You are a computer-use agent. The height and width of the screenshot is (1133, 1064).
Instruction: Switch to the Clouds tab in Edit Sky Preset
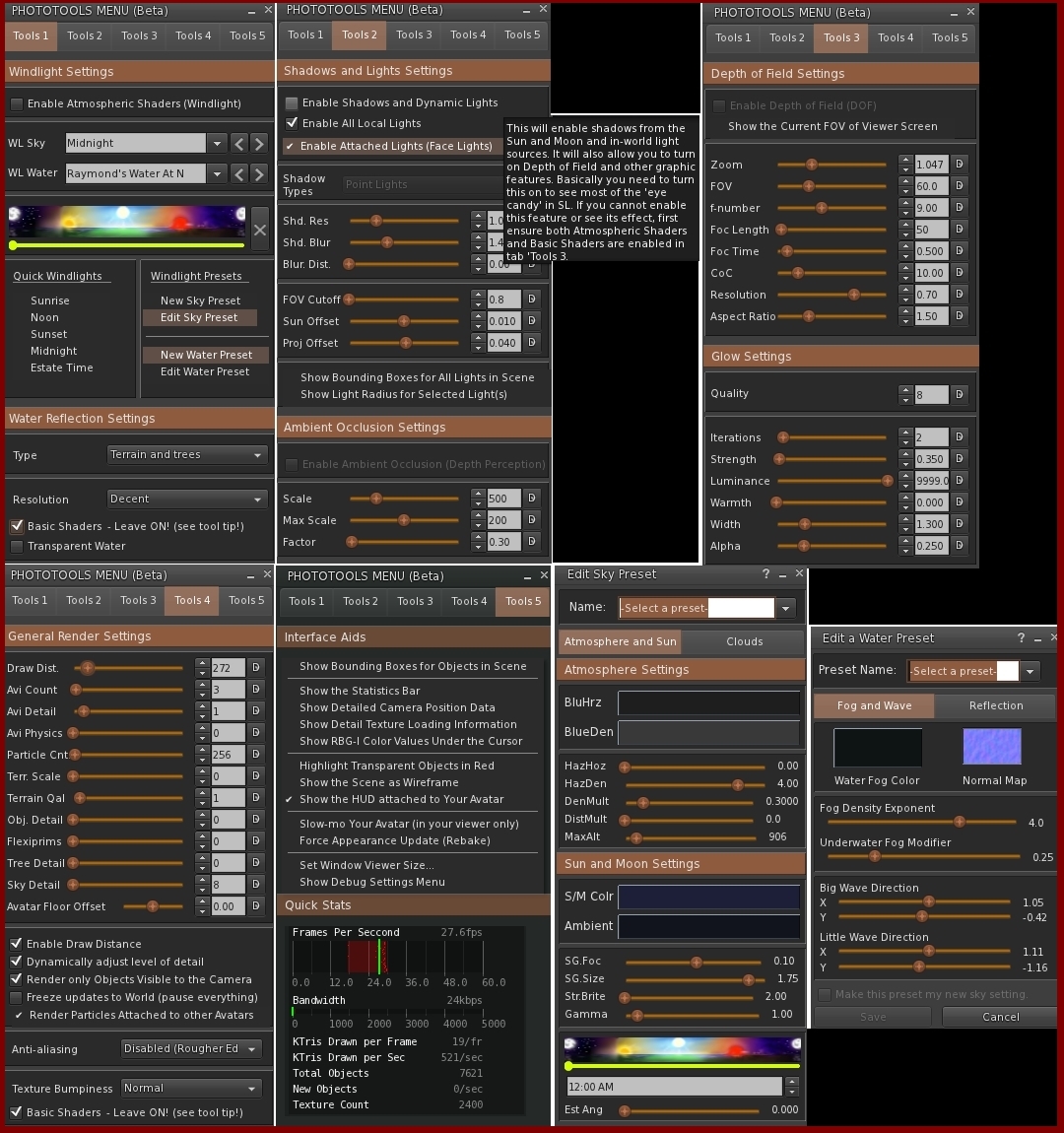[x=744, y=641]
